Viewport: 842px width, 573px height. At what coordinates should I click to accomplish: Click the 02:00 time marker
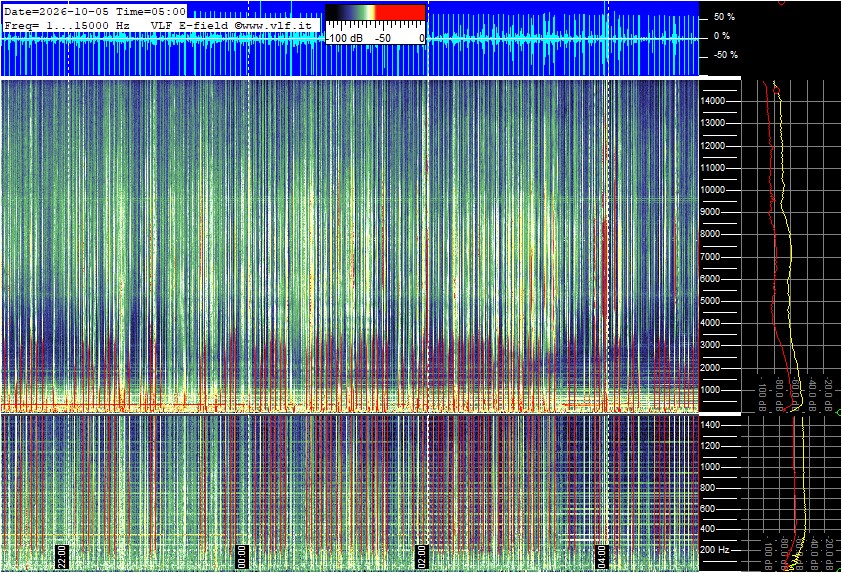(x=422, y=557)
